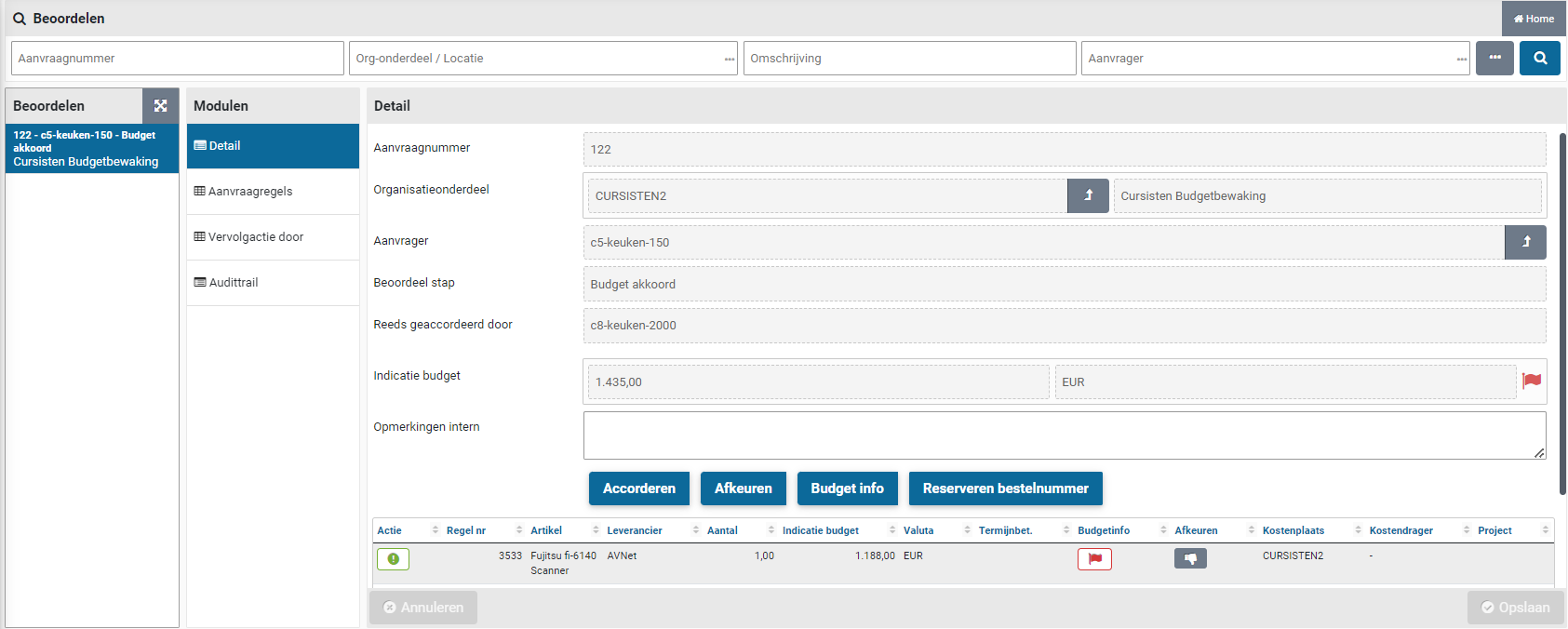
Task: Open the Org-onderdeel / Locatie lookup ellipsis
Action: tap(730, 59)
